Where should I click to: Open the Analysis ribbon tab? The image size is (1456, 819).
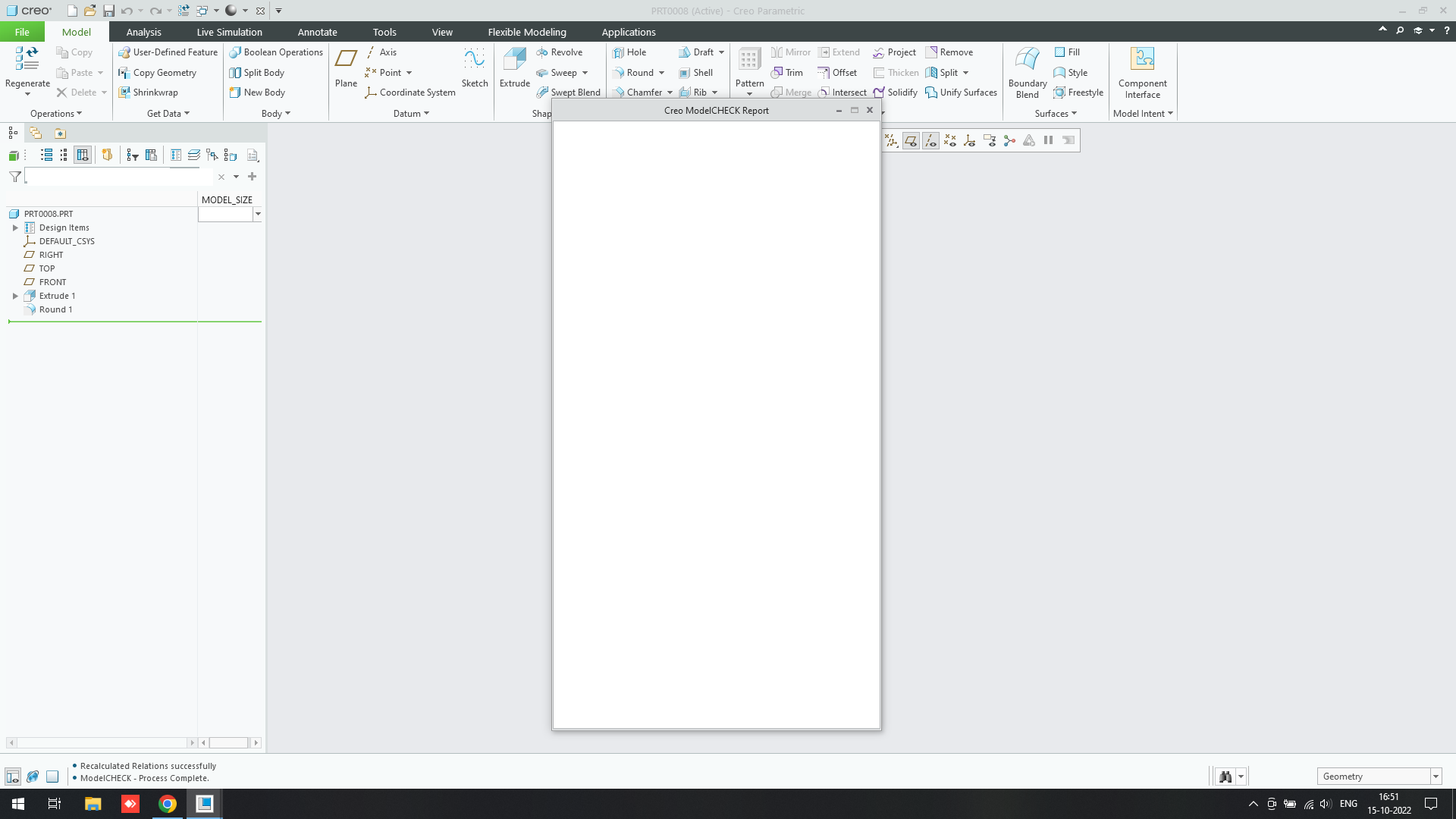144,32
